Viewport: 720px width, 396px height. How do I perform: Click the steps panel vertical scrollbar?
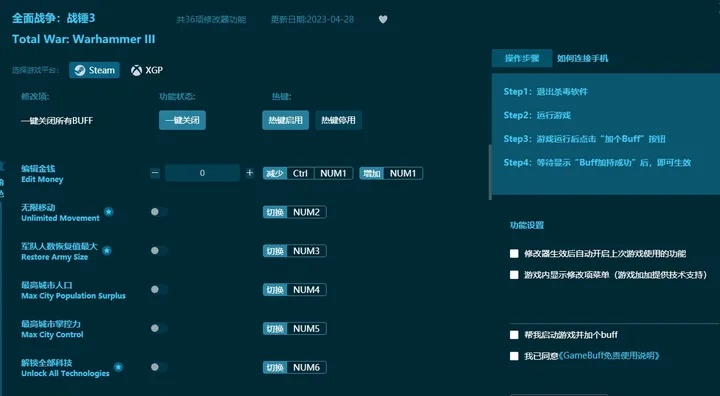489,172
